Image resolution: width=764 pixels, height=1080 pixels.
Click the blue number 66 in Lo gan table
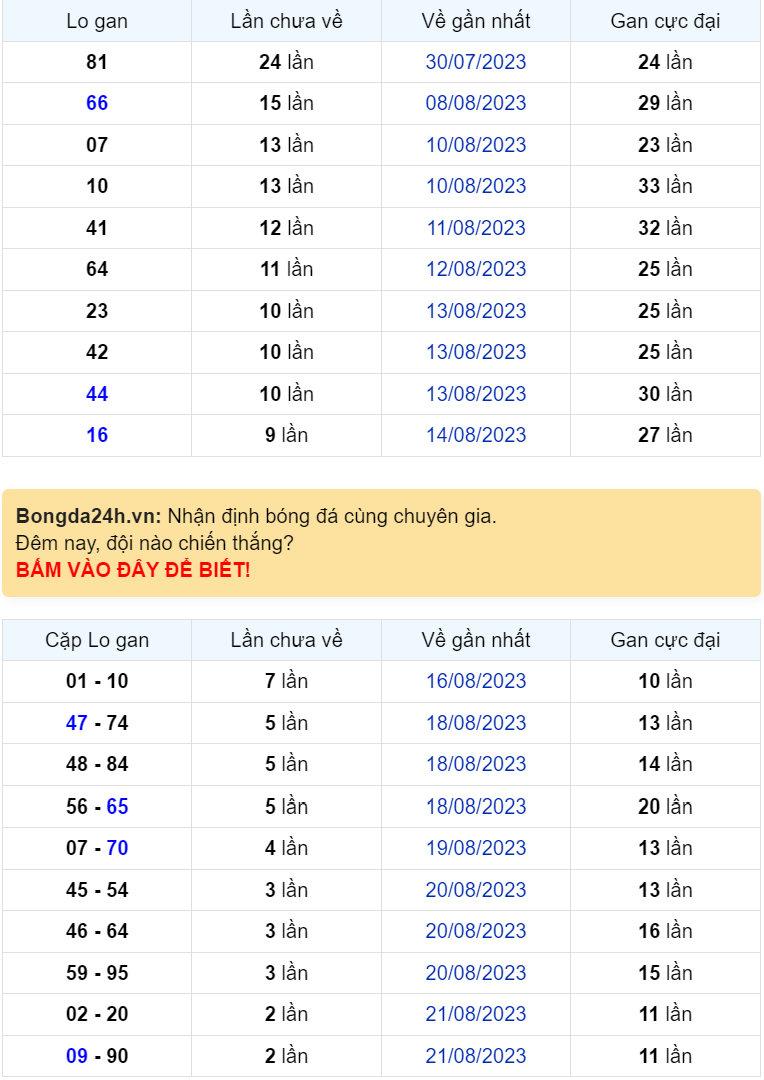97,103
